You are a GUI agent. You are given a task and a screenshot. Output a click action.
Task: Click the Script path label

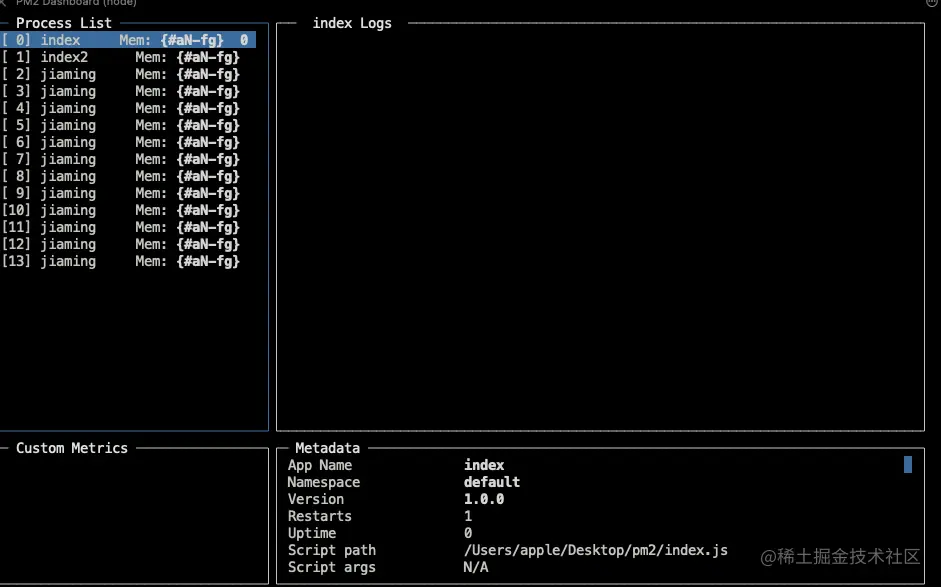332,550
